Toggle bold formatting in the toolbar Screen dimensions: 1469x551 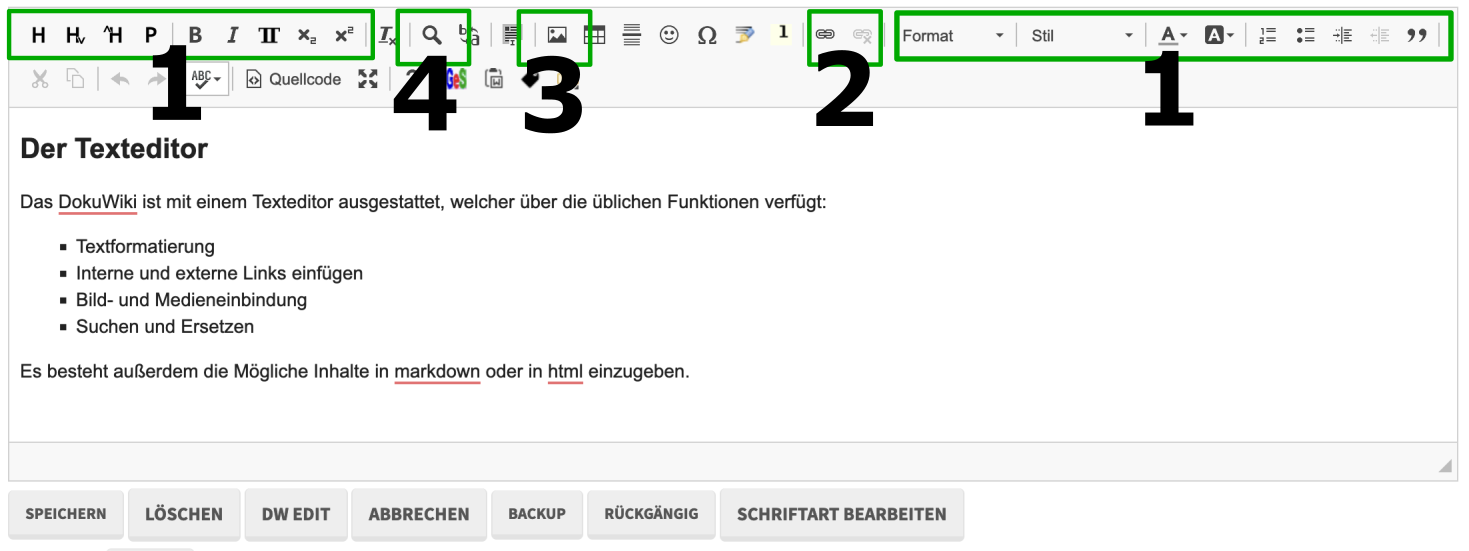[x=195, y=35]
